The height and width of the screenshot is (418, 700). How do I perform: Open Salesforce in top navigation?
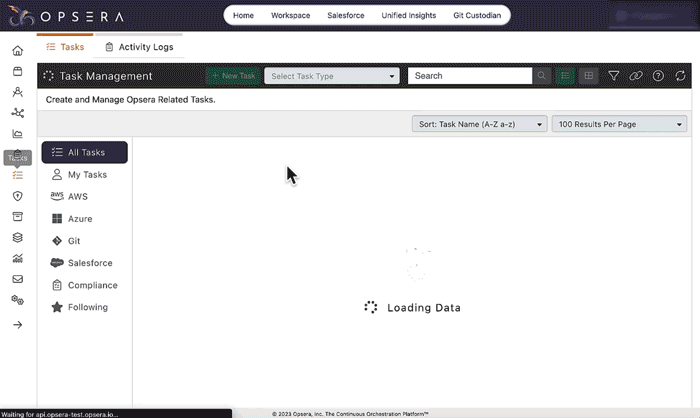(346, 15)
